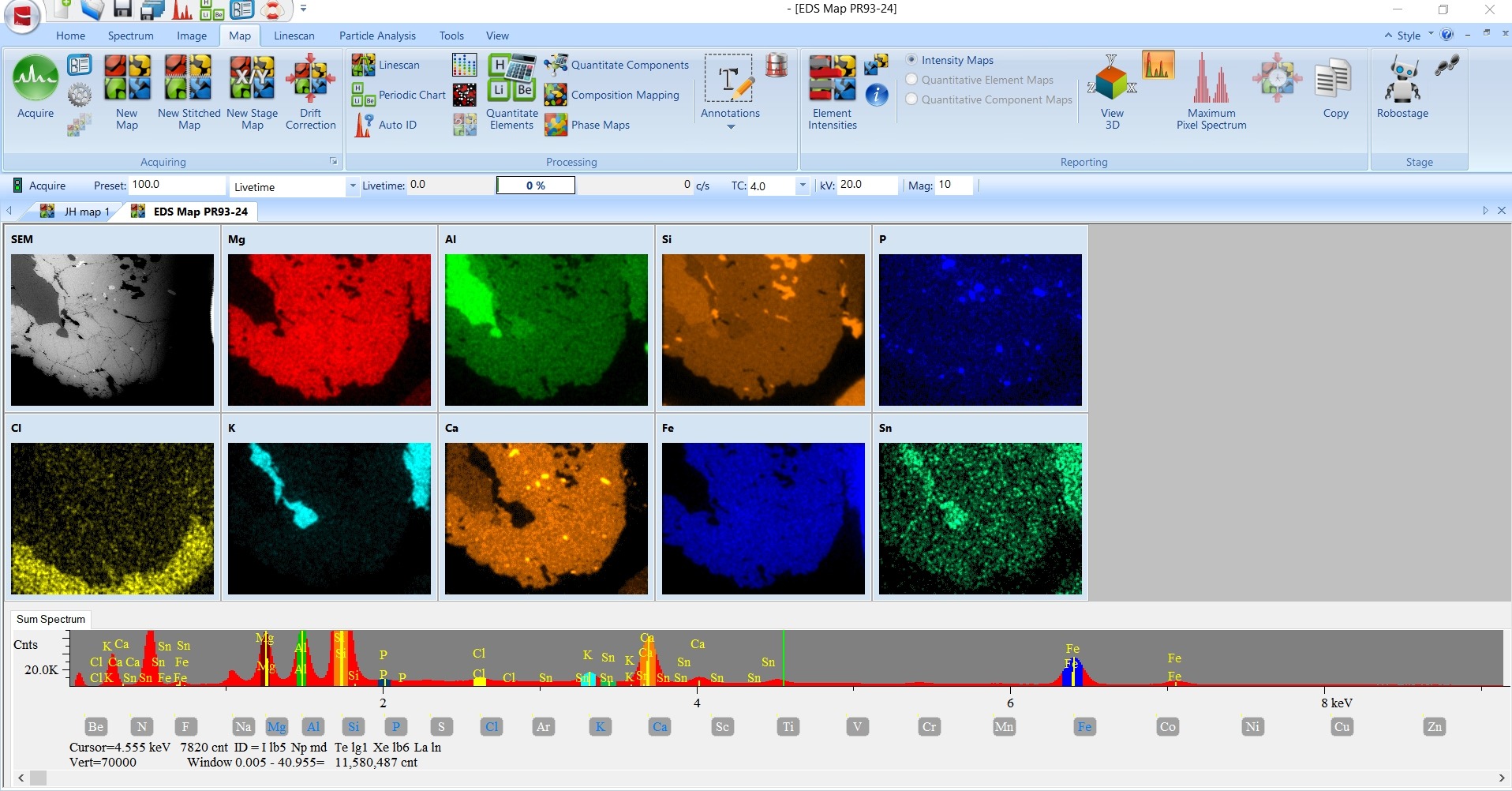Create a New Map

[127, 92]
